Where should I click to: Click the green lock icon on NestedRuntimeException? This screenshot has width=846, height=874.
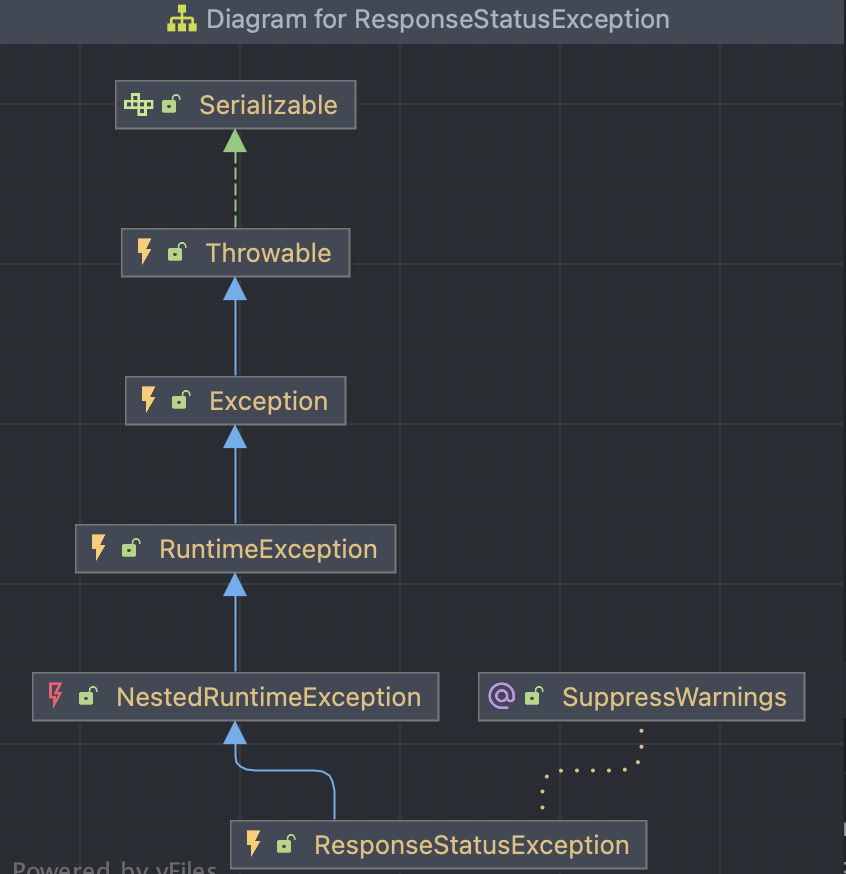(88, 697)
